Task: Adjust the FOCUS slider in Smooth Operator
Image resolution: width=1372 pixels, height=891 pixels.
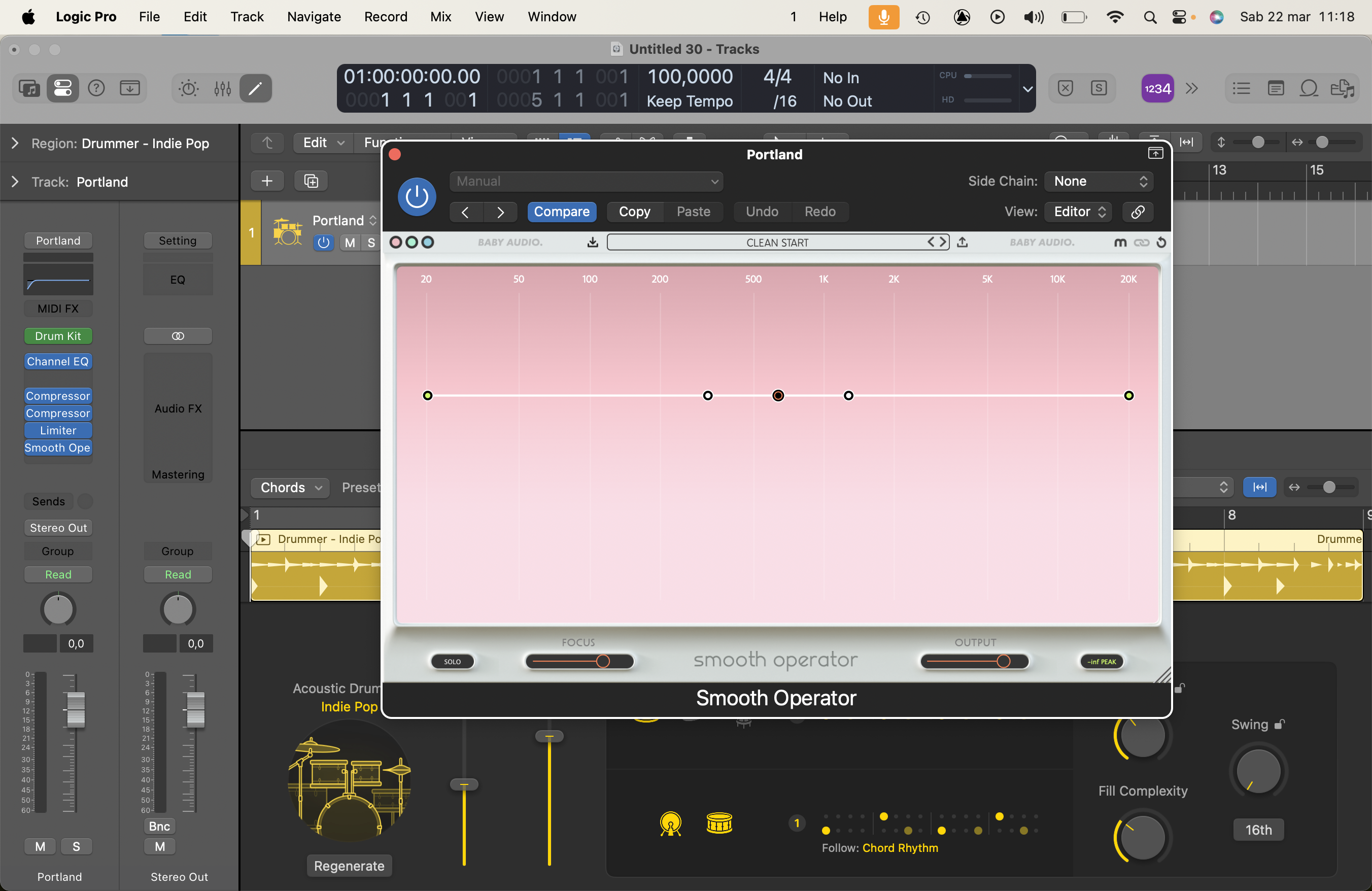Action: [x=579, y=661]
